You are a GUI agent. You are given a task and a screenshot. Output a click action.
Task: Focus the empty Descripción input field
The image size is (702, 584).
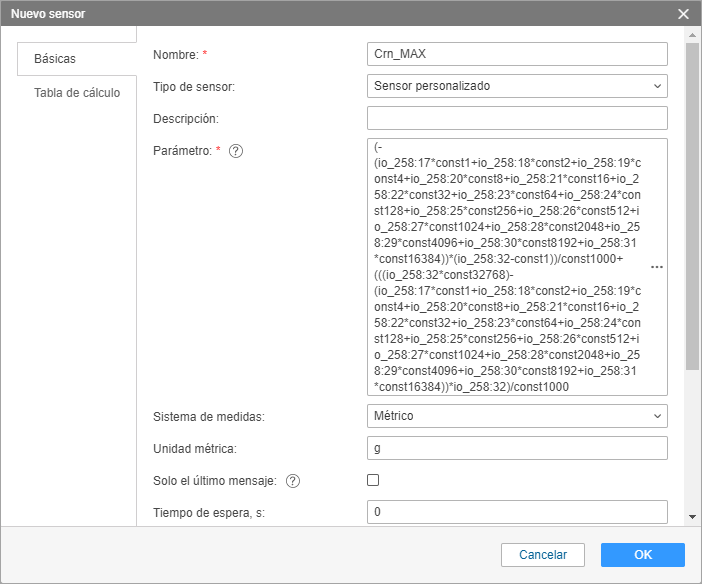516,118
